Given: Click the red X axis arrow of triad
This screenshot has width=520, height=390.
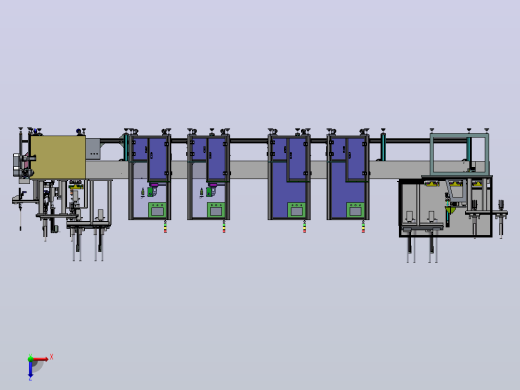Looking at the screenshot, I should (41, 359).
